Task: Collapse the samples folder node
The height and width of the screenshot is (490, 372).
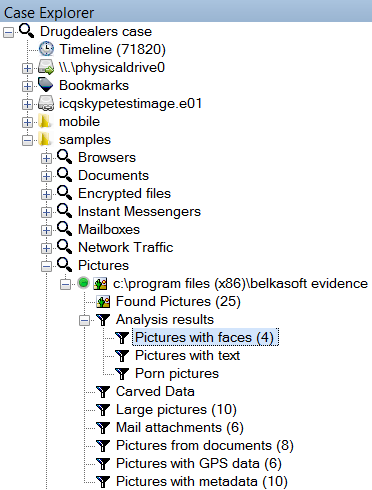Action: pos(27,140)
